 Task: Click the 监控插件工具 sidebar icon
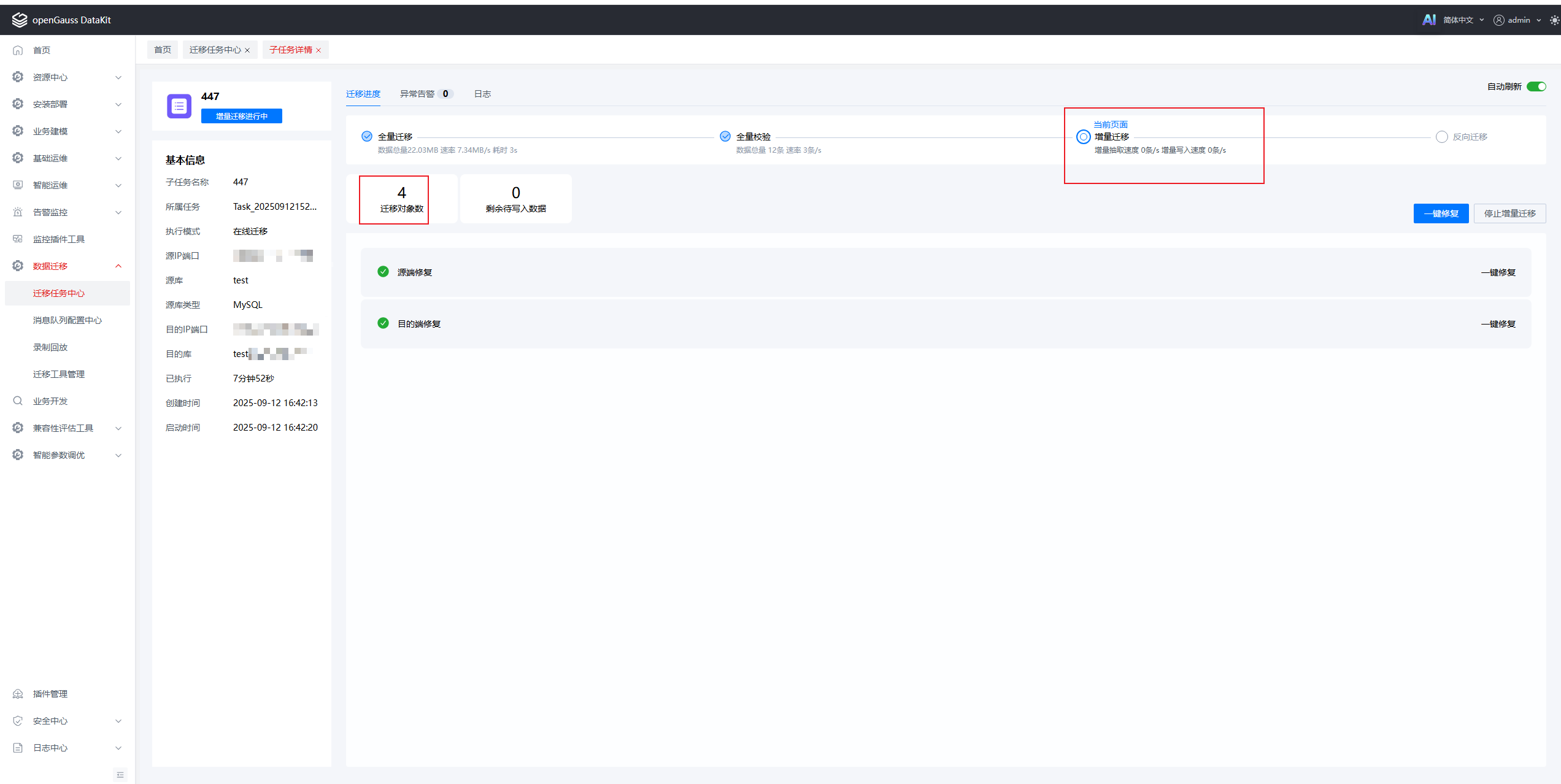[18, 239]
